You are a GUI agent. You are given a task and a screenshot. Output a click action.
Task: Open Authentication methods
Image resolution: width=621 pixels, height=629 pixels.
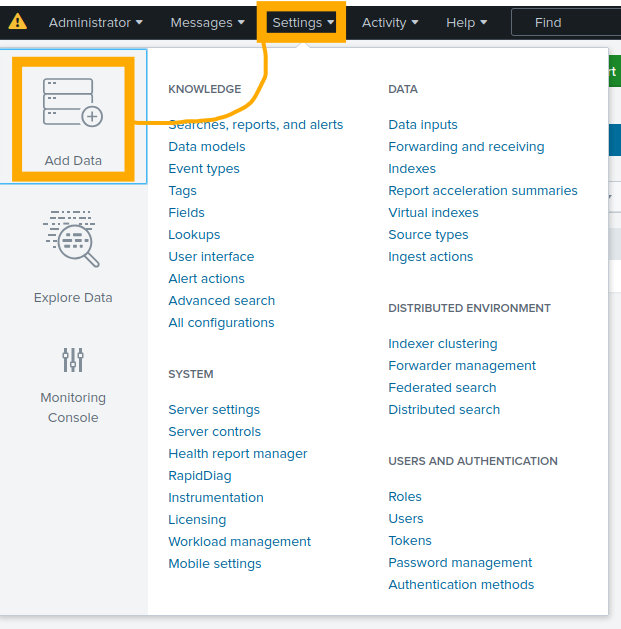(461, 585)
